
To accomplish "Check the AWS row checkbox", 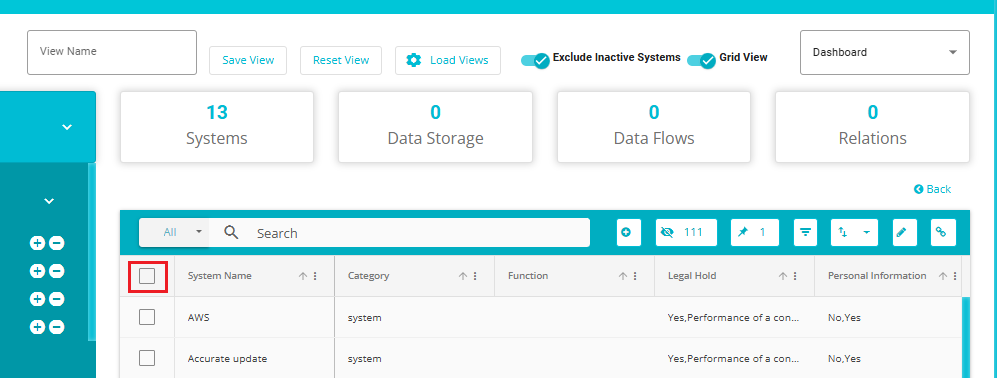I will click(x=147, y=317).
